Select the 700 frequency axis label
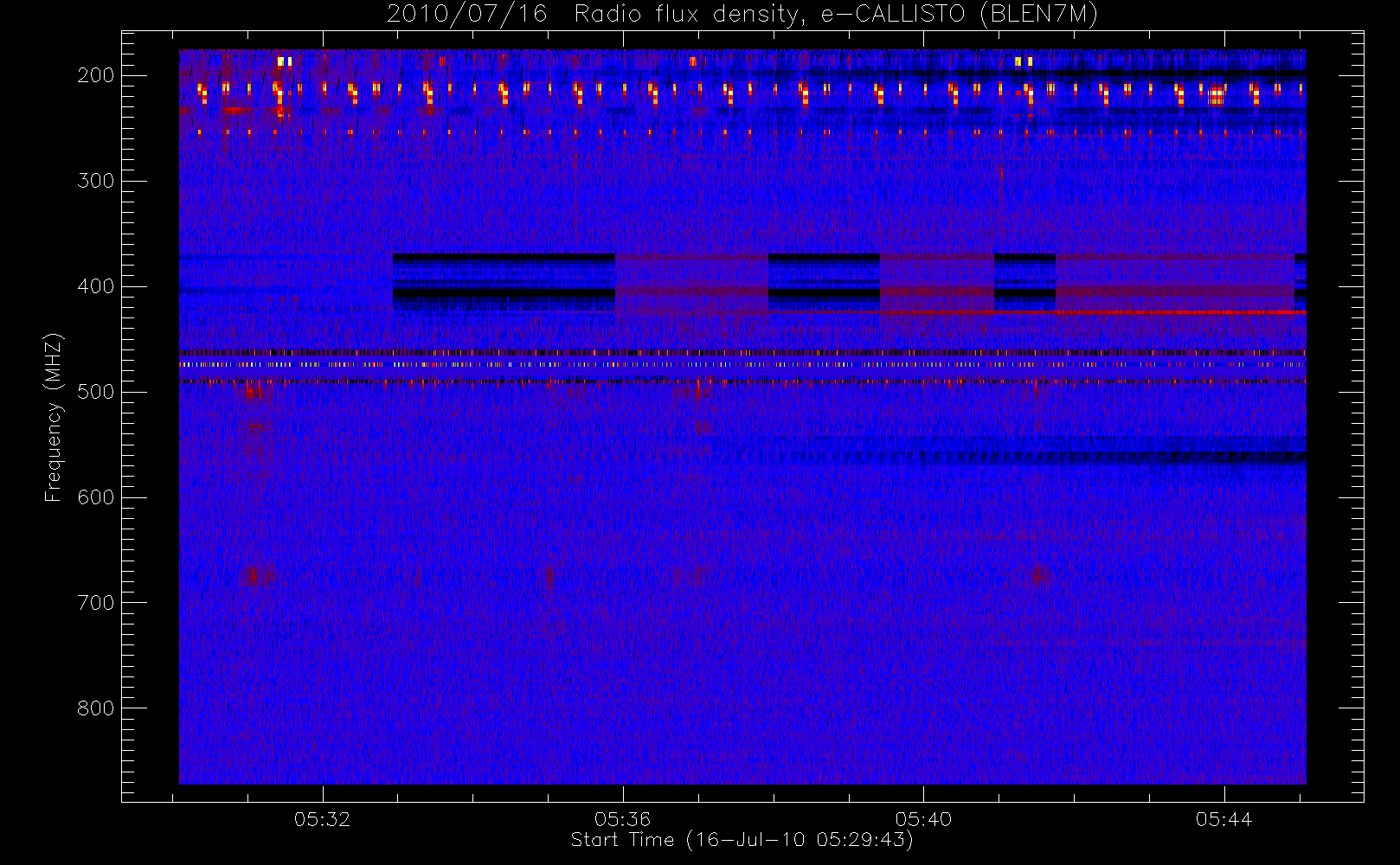 coord(96,603)
